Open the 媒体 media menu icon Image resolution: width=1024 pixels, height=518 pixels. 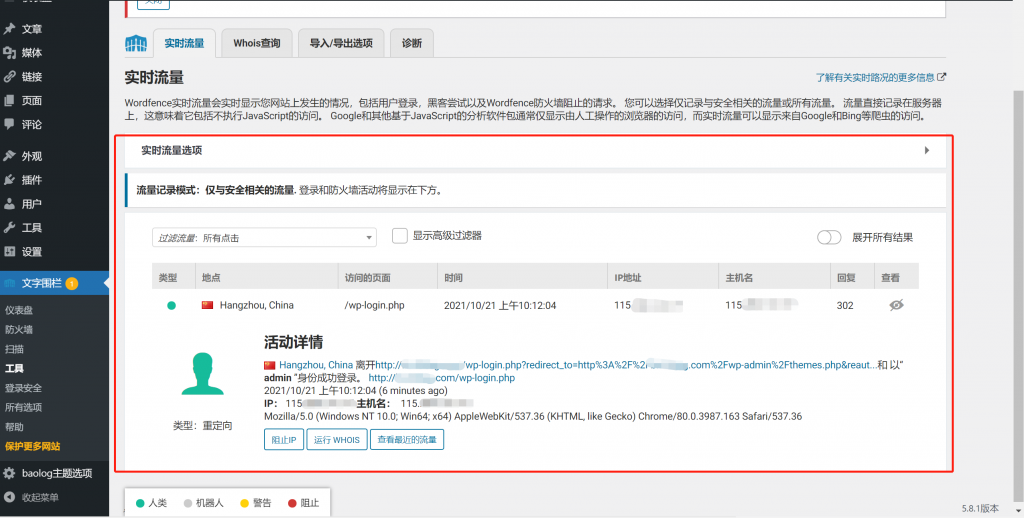[9, 53]
